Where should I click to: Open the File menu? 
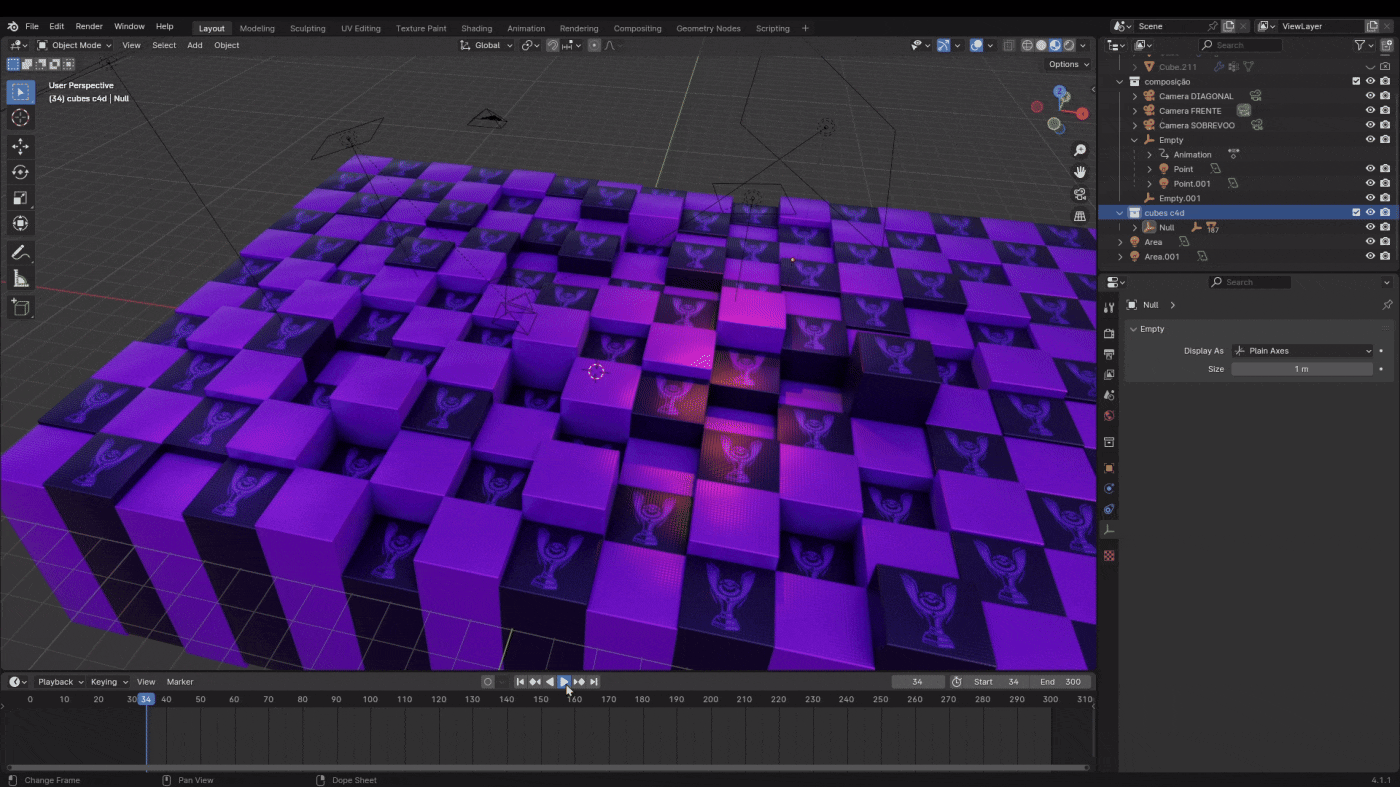32,26
